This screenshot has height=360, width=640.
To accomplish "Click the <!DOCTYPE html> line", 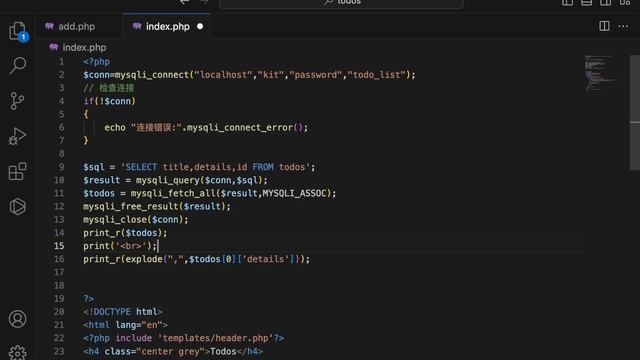I will (x=123, y=312).
